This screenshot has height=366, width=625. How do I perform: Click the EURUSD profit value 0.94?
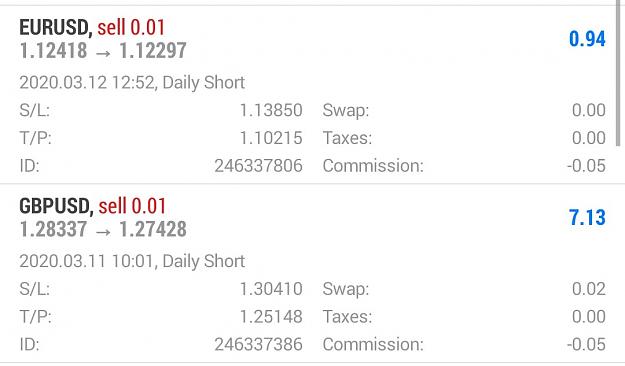(587, 39)
